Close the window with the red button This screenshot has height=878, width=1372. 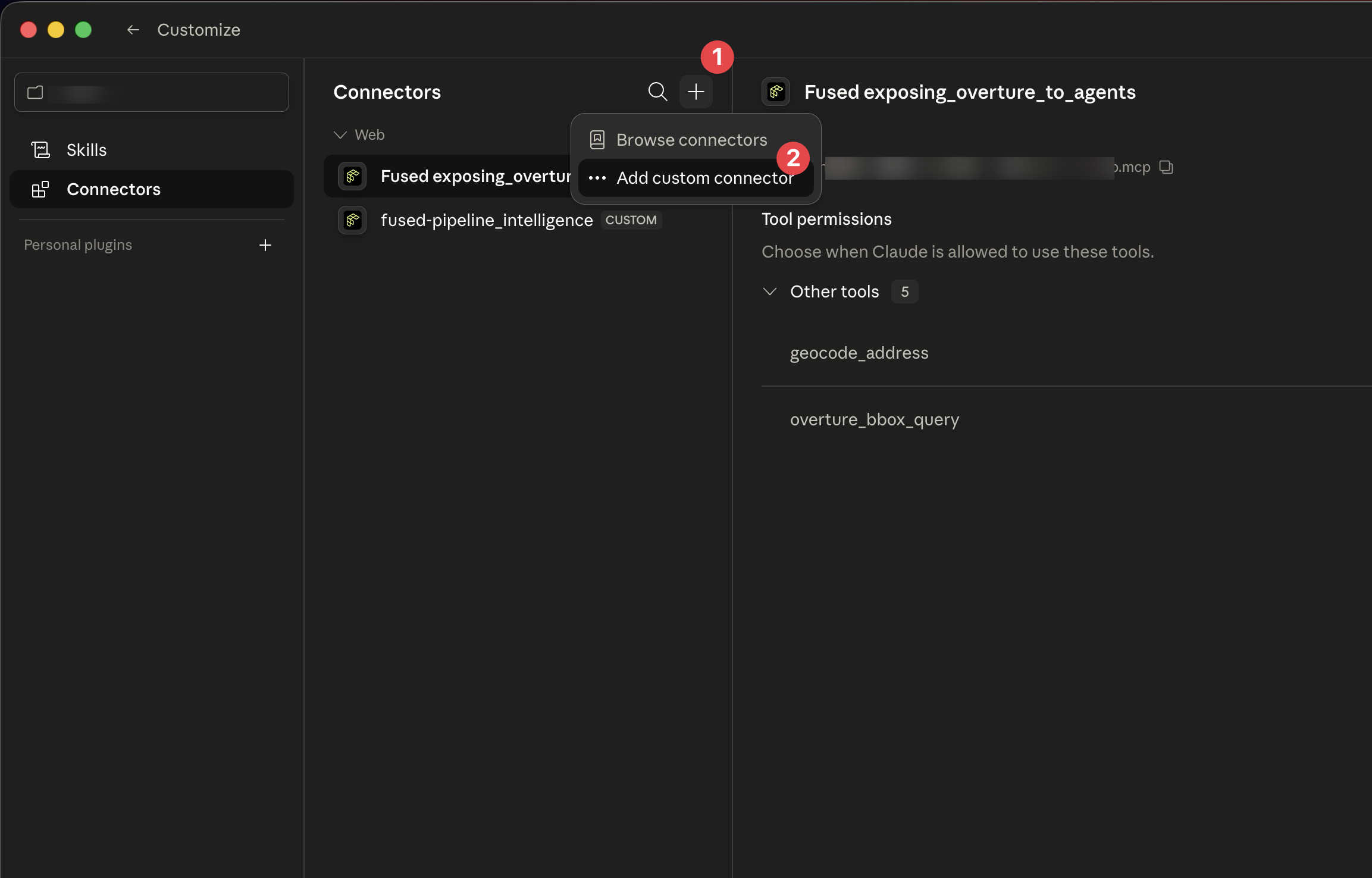click(29, 30)
